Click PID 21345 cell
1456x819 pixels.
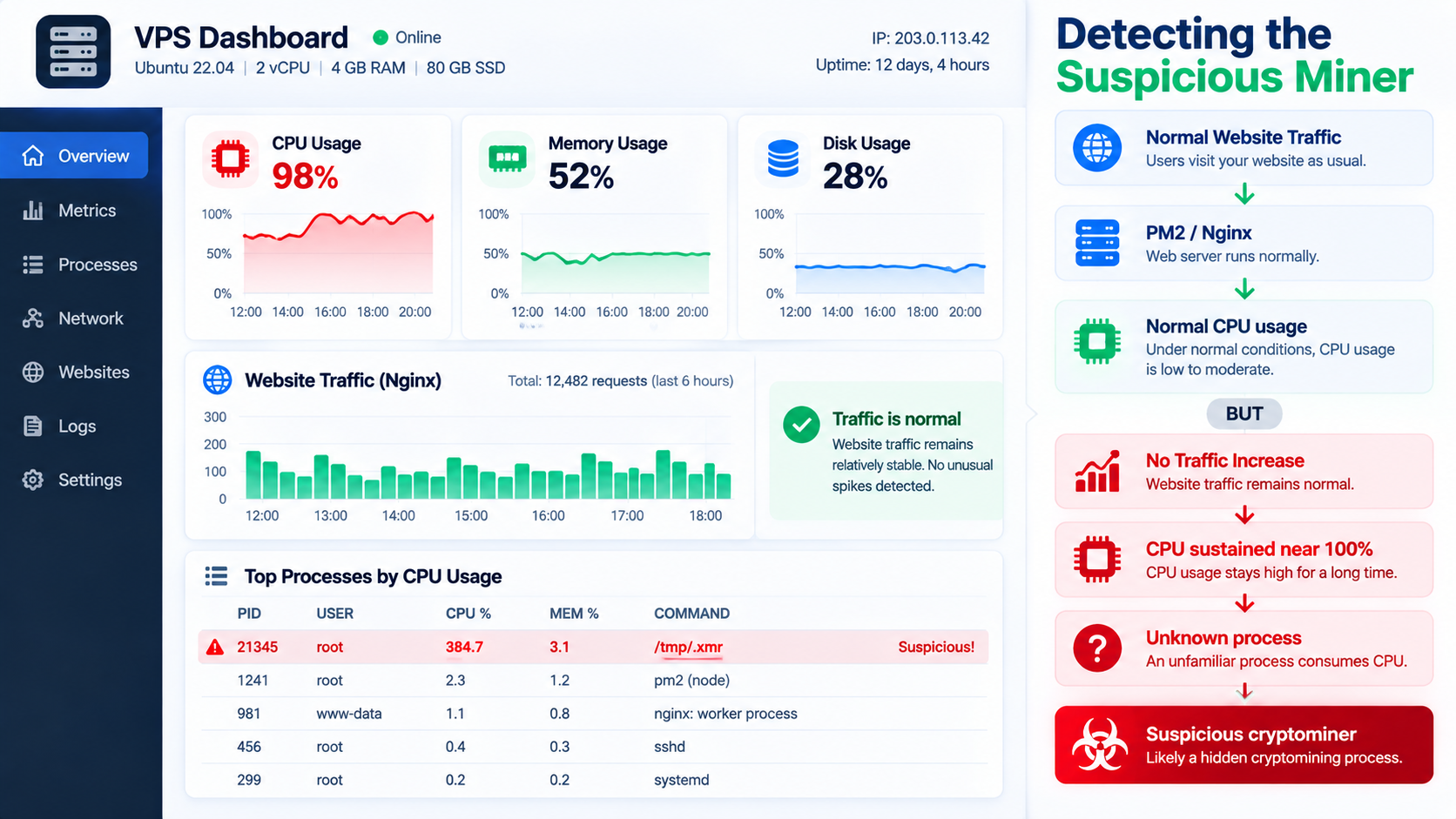click(x=257, y=648)
